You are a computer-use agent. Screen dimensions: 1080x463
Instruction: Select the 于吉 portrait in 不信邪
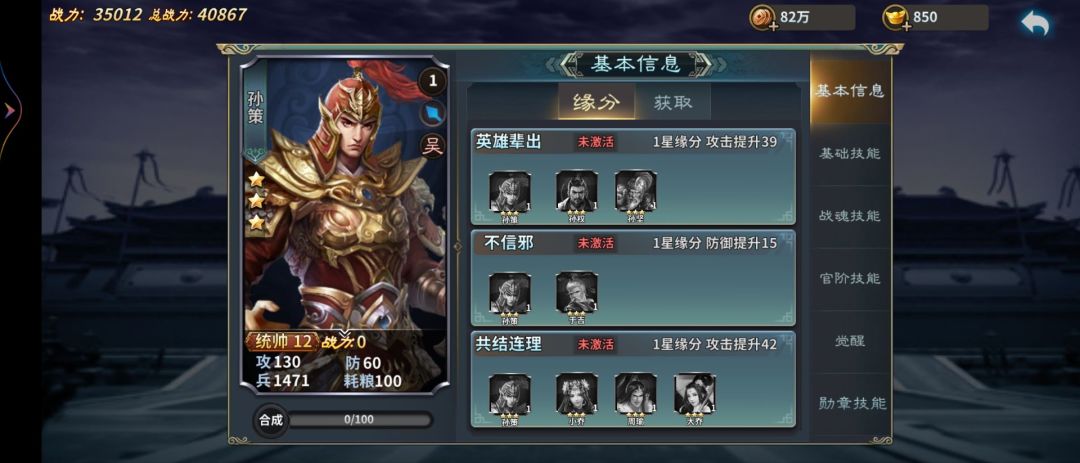577,292
